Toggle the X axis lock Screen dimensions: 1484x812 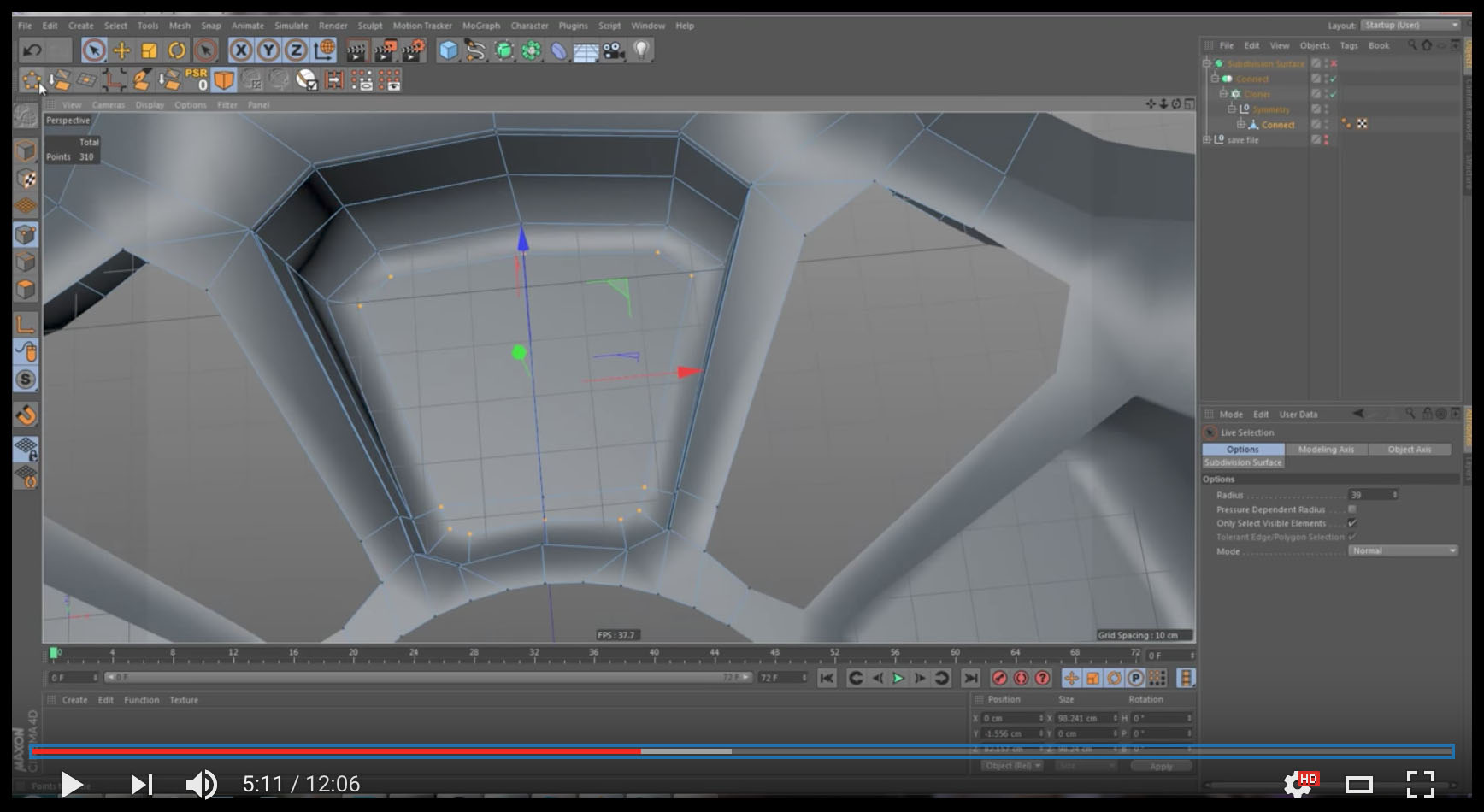(x=241, y=50)
